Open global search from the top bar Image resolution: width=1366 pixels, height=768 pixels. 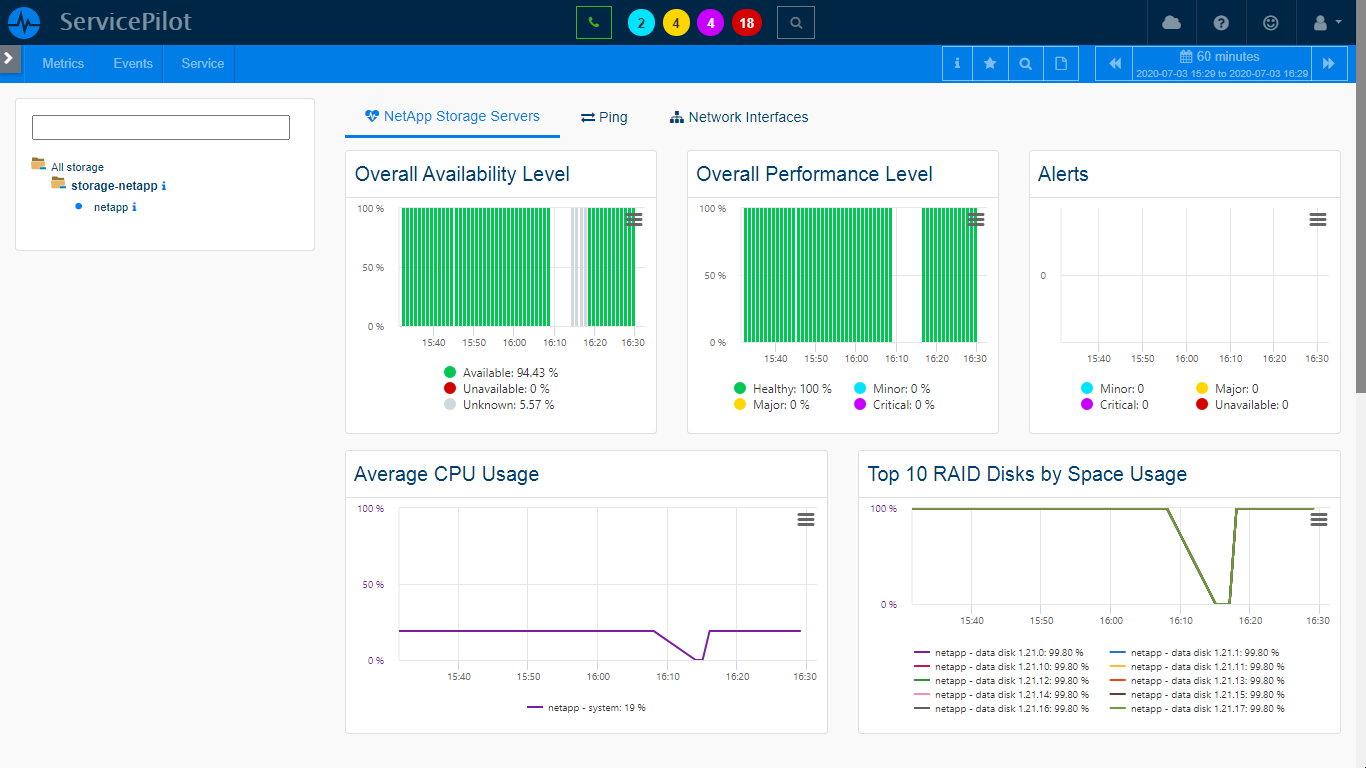(795, 22)
